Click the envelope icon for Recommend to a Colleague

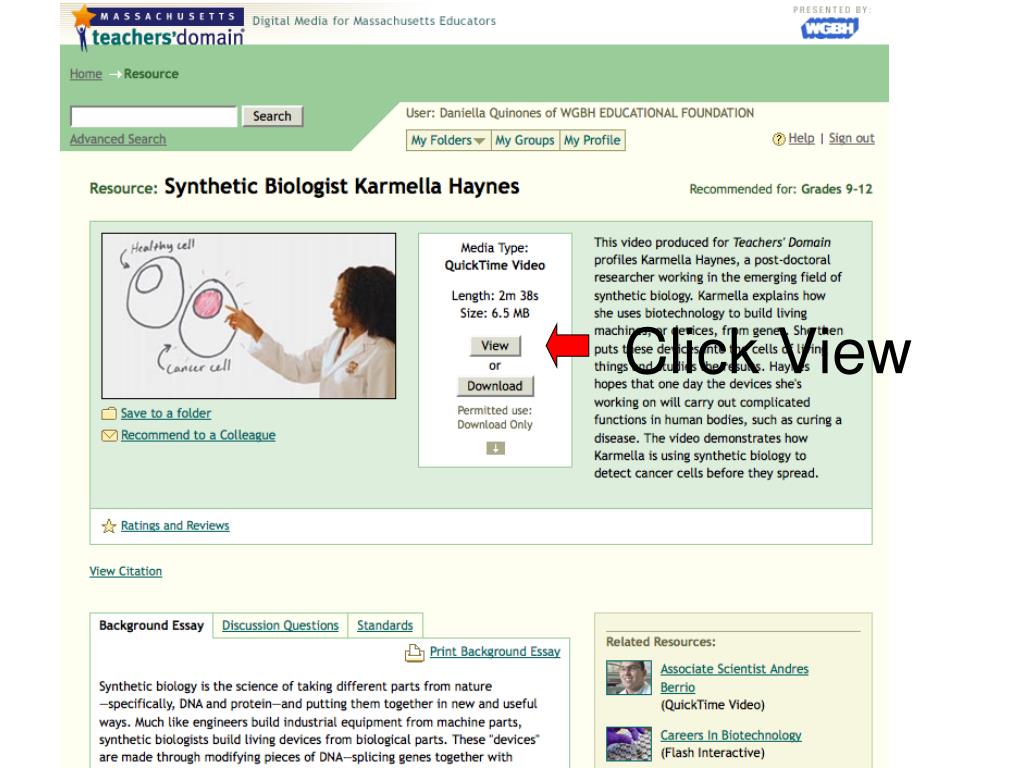pyautogui.click(x=109, y=435)
